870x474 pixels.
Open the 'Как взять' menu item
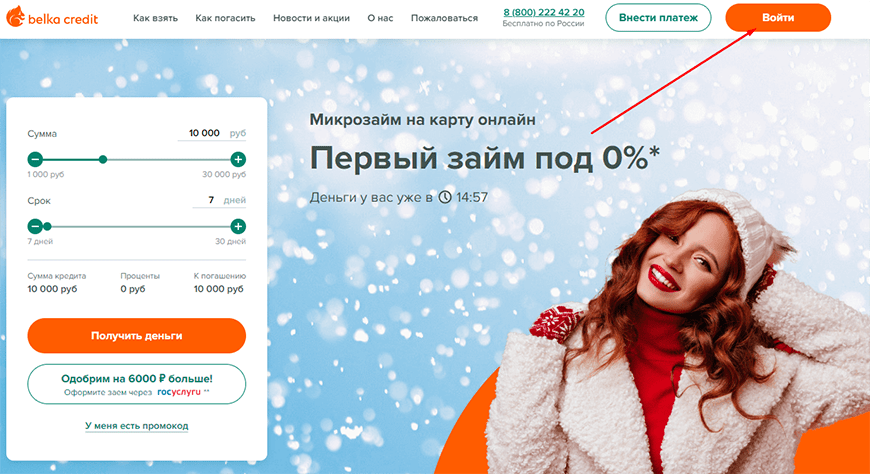[x=155, y=18]
